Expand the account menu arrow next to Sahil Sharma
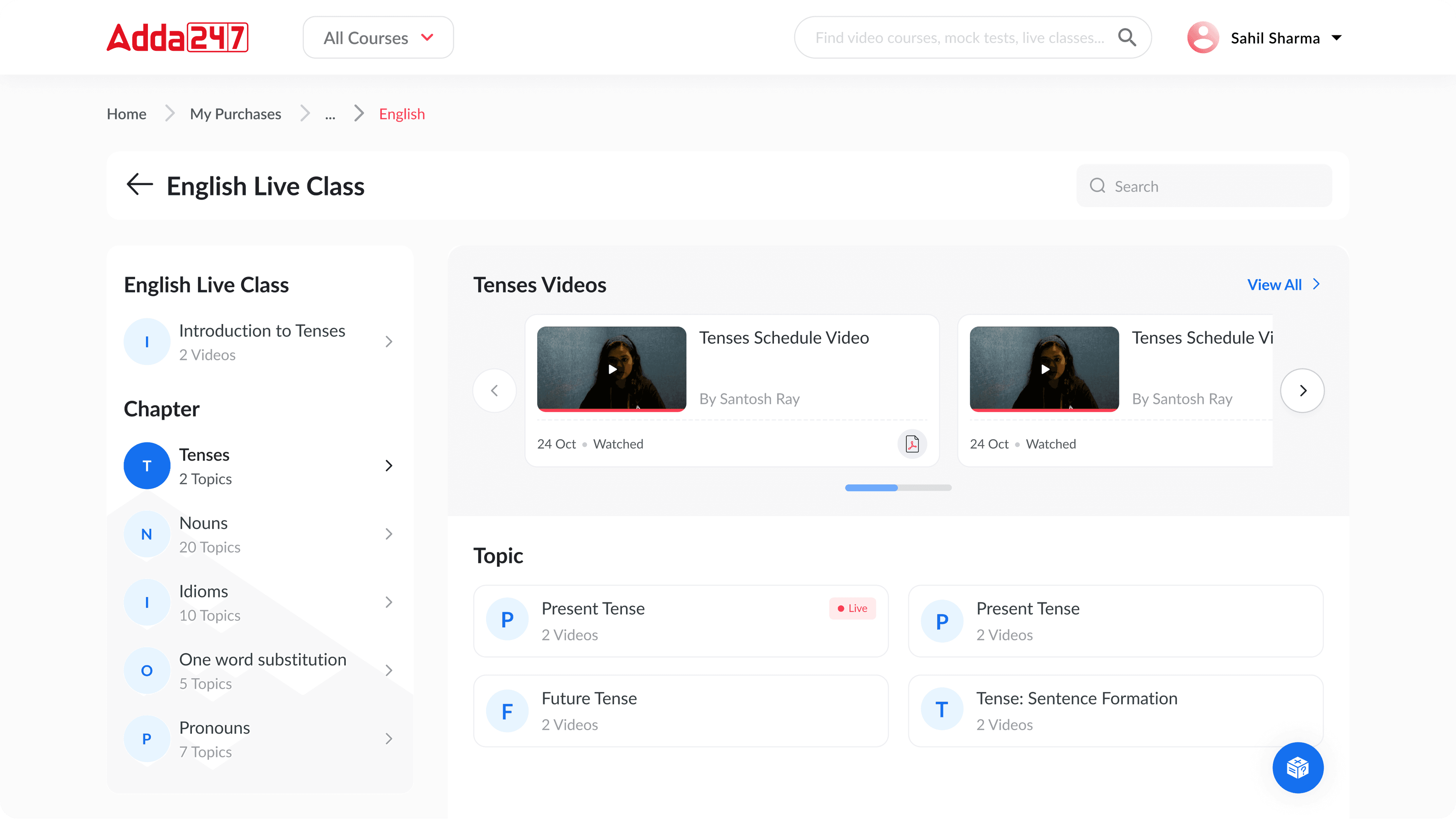1456x819 pixels. (x=1336, y=38)
